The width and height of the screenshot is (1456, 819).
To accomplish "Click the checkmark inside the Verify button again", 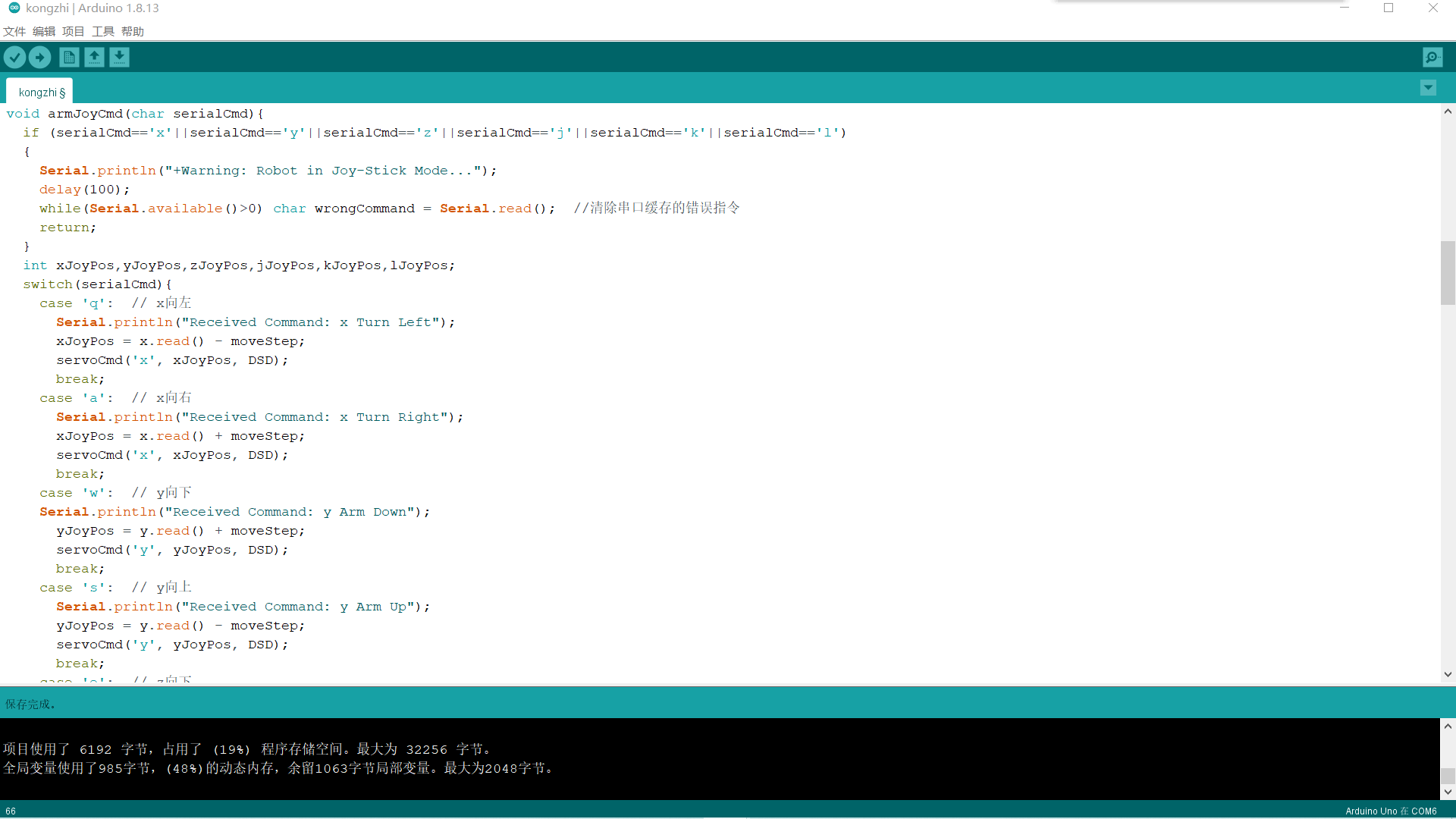I will (x=14, y=57).
